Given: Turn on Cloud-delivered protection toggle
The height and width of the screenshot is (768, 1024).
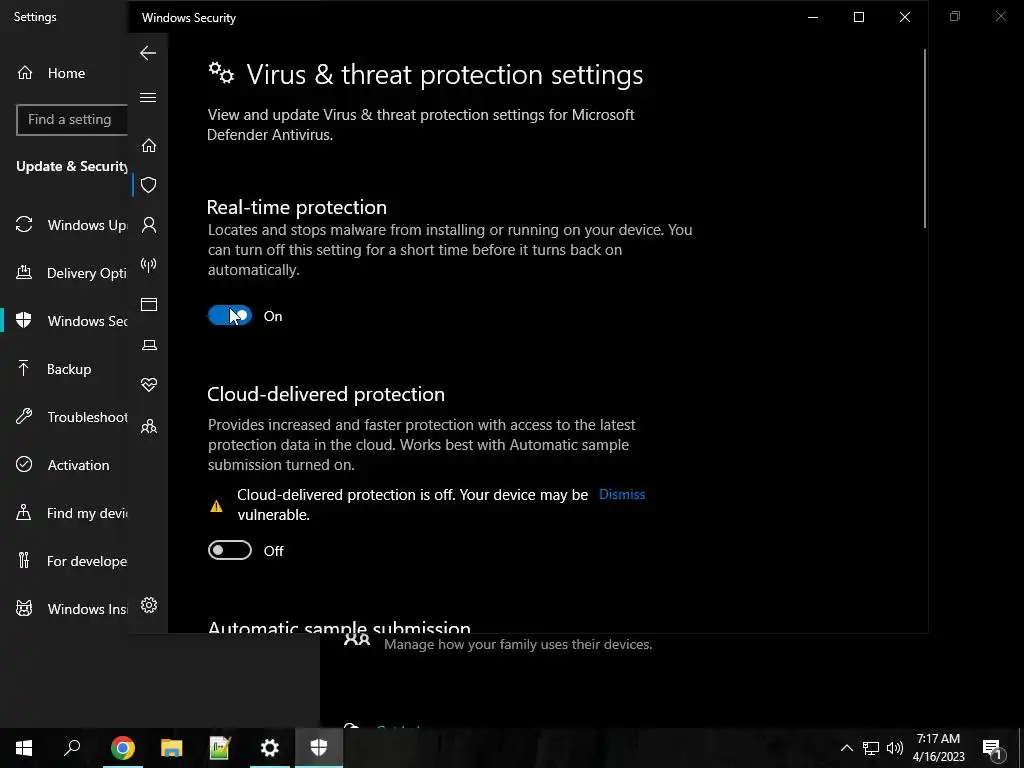Looking at the screenshot, I should (x=230, y=551).
